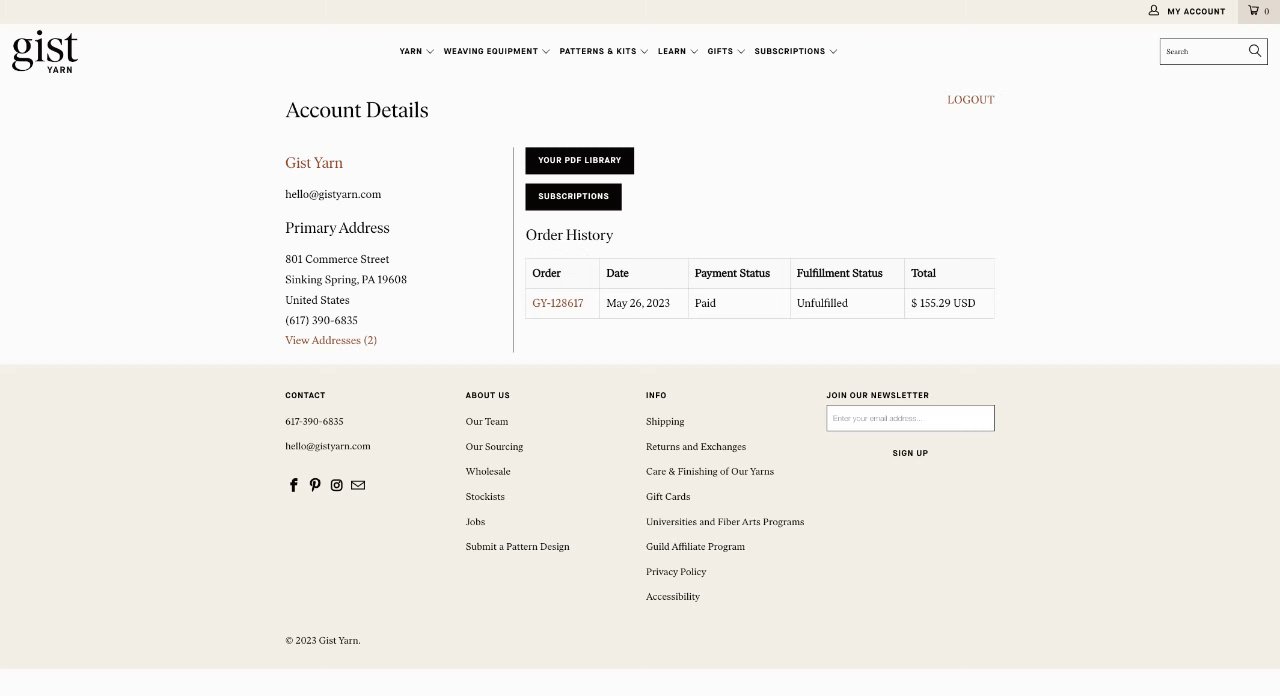Open the Learn menu
Screen dimensions: 1280x696
pos(677,51)
